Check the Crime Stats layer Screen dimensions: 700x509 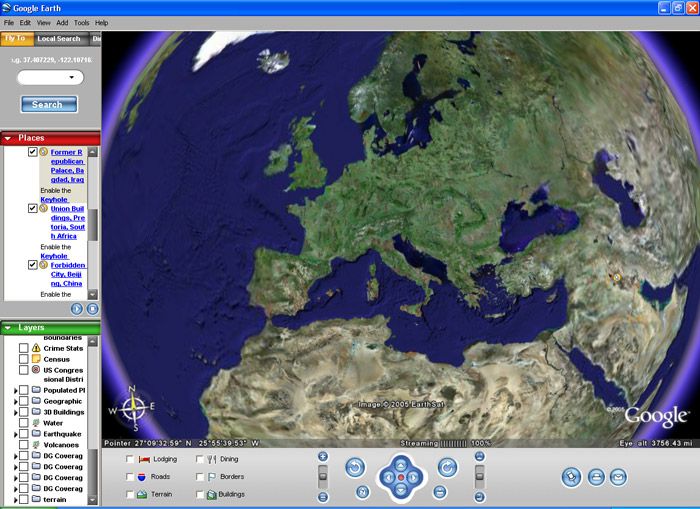click(24, 348)
